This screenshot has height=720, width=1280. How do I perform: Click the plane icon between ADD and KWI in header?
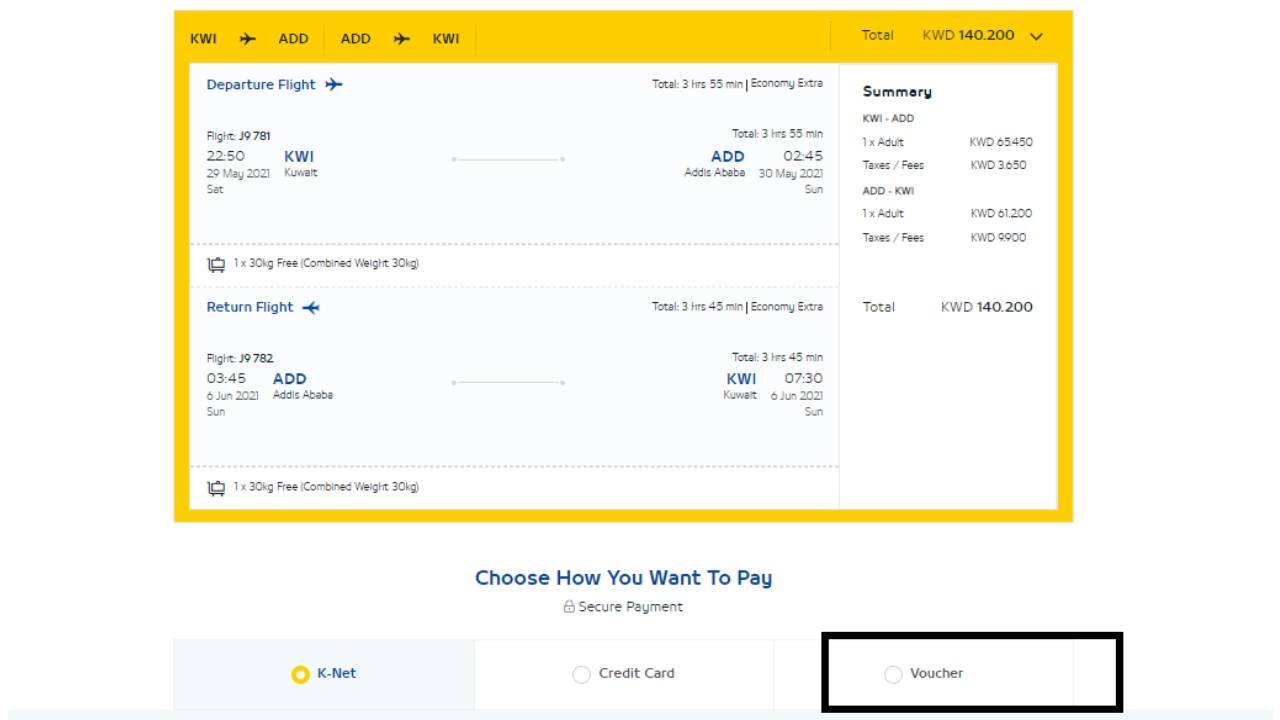(402, 39)
